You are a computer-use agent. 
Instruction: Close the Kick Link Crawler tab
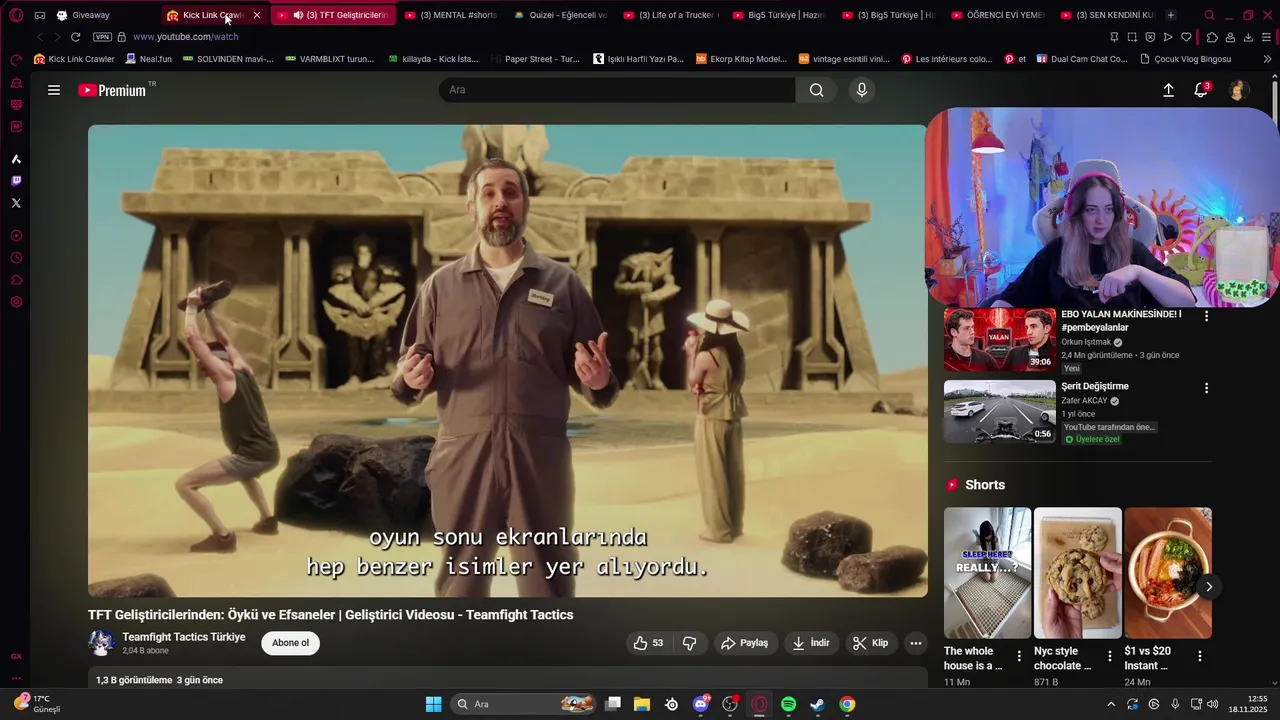point(257,15)
